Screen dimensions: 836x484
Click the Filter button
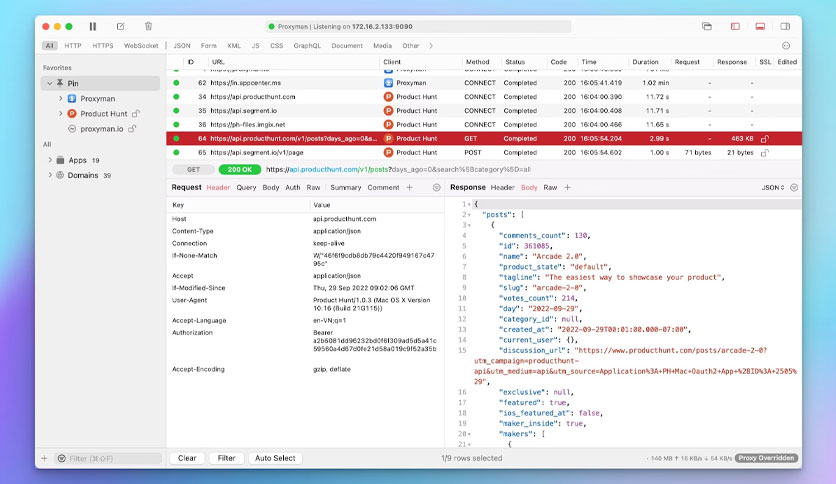227,458
